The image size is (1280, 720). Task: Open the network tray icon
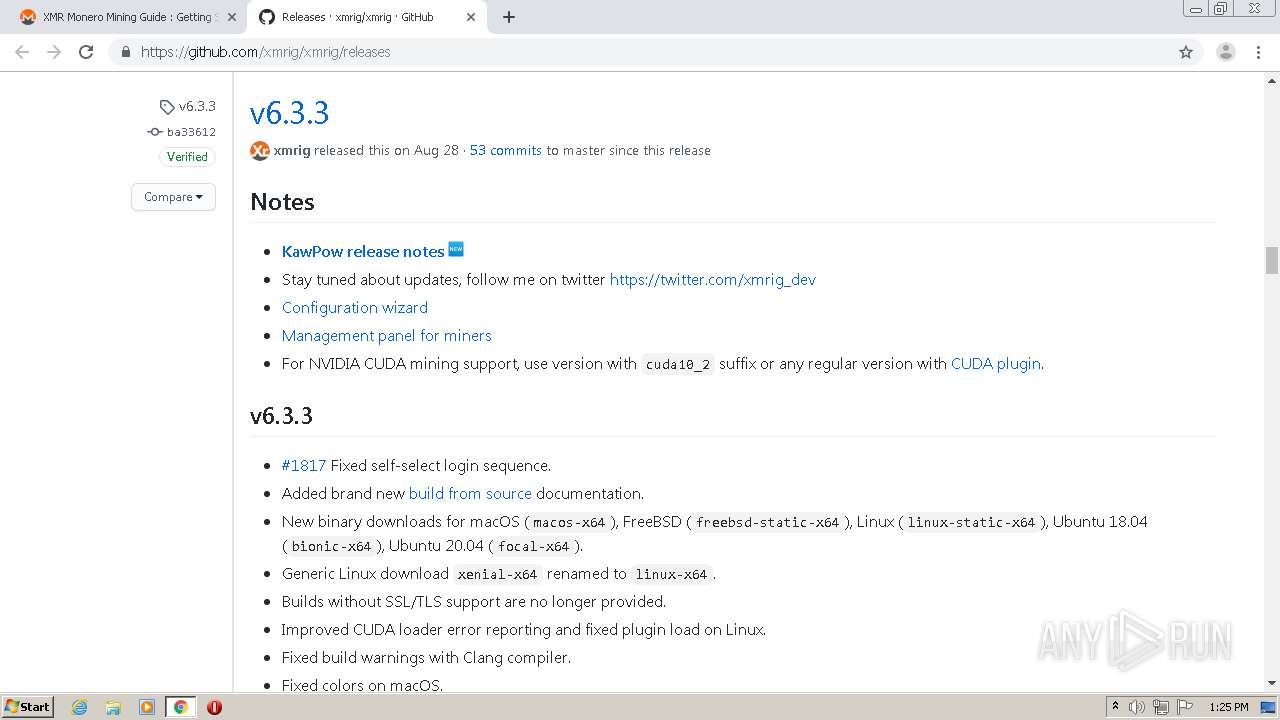click(1161, 707)
